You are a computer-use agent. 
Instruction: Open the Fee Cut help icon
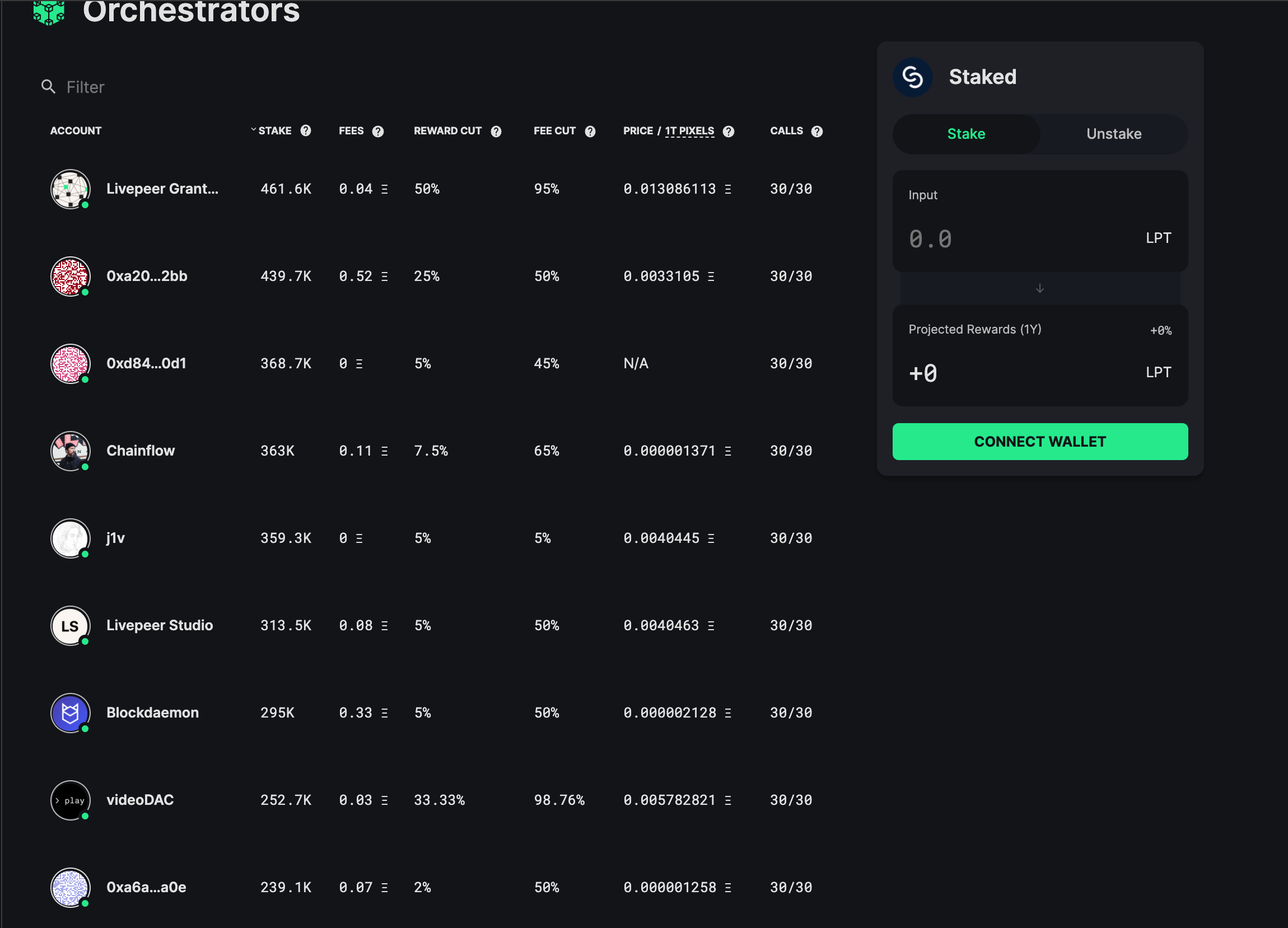[x=590, y=132]
